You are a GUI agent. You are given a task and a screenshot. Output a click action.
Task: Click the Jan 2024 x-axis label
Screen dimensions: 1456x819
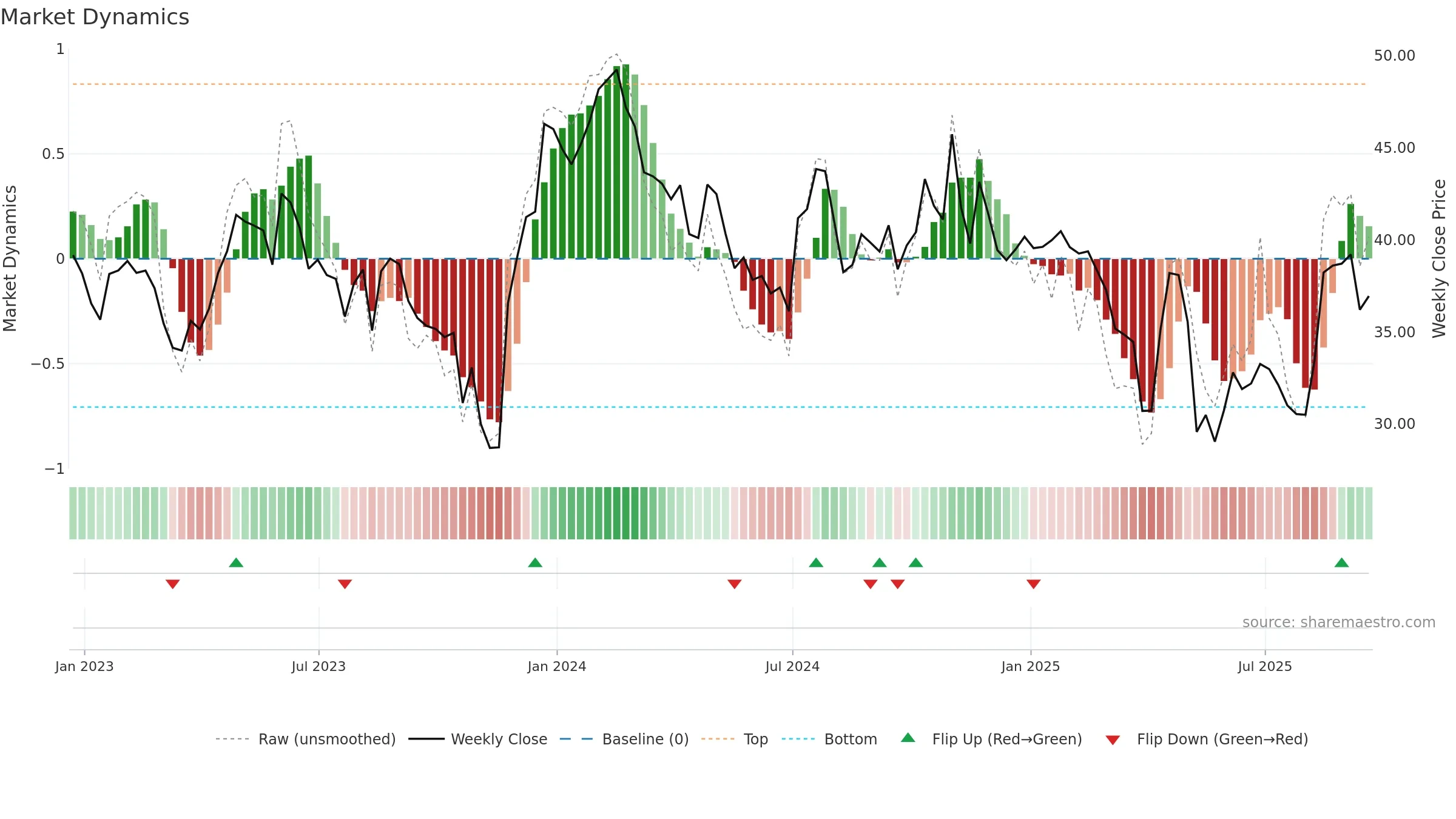coord(557,666)
